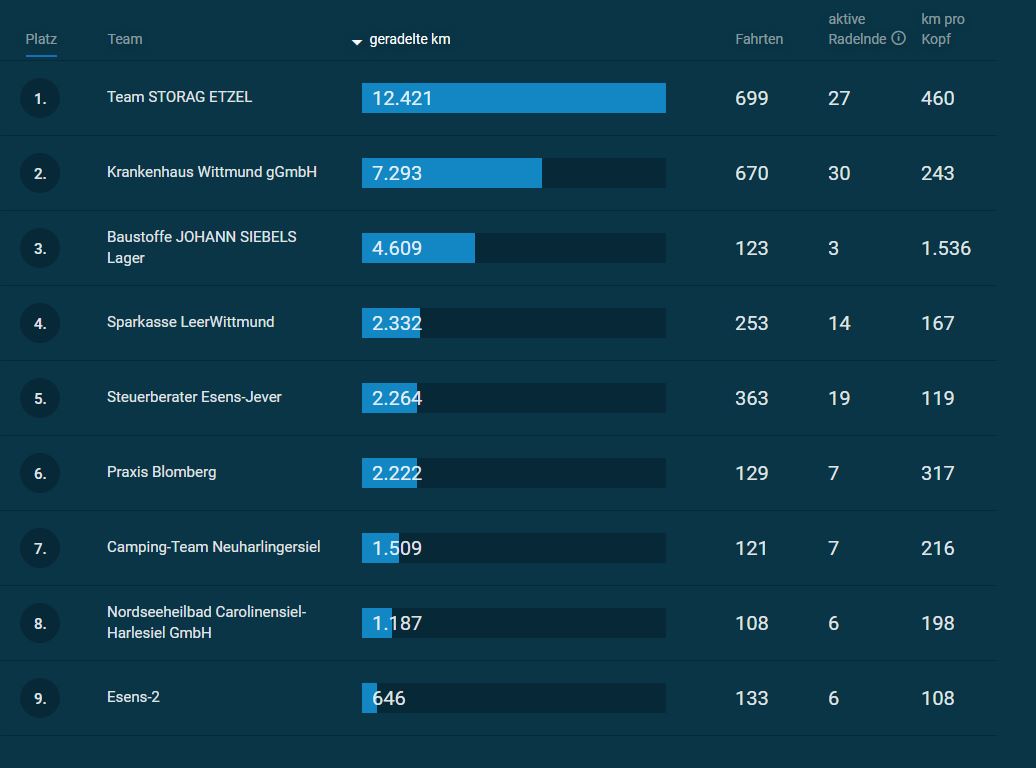Sort by km pro Kopf header
This screenshot has width=1036, height=768.
(942, 29)
